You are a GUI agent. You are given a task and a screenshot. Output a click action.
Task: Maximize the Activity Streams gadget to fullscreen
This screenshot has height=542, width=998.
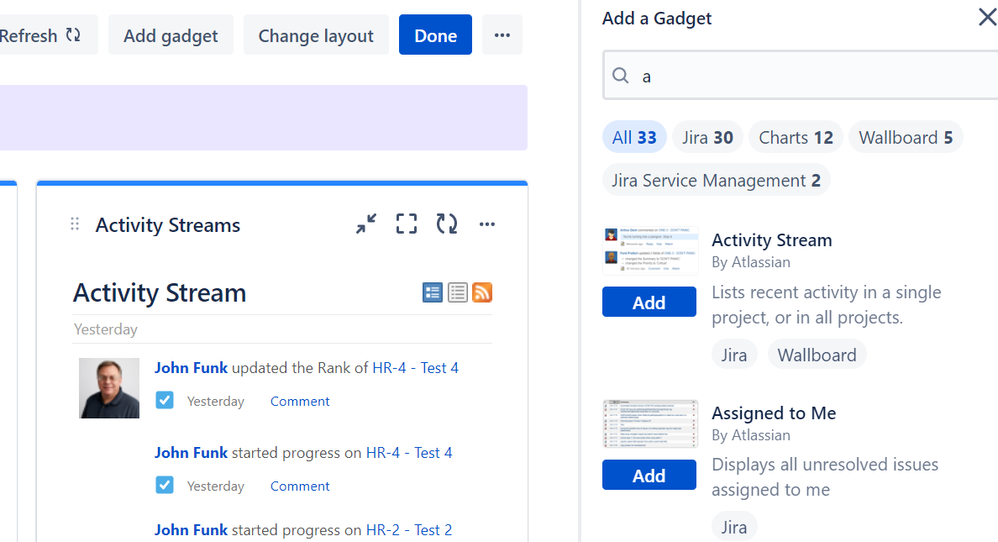406,224
